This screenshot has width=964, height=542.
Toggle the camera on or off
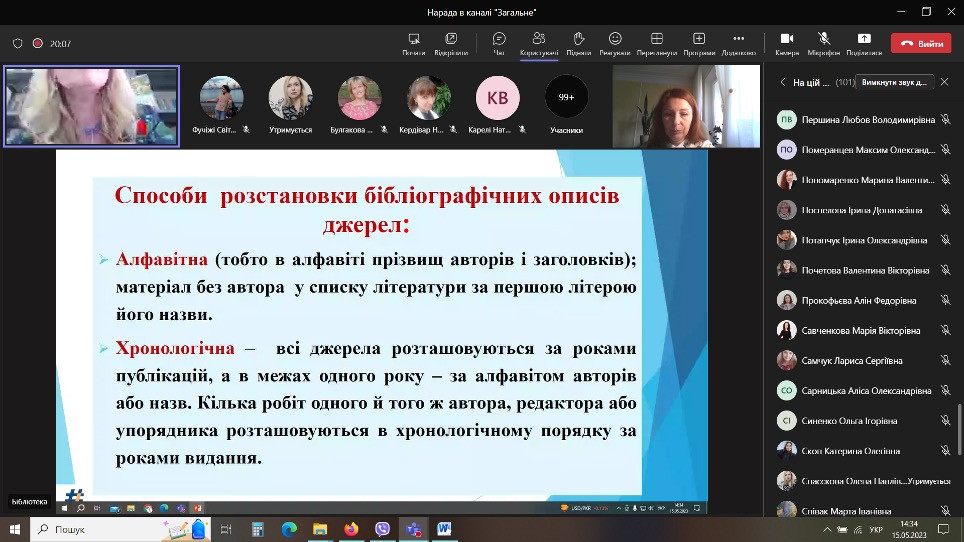click(786, 42)
